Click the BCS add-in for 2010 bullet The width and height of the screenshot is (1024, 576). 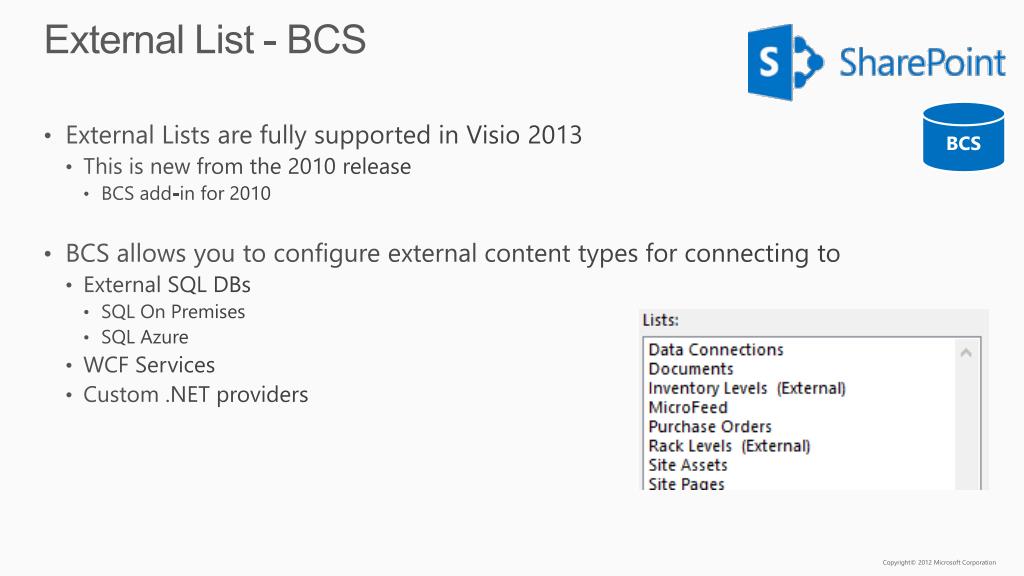(185, 194)
